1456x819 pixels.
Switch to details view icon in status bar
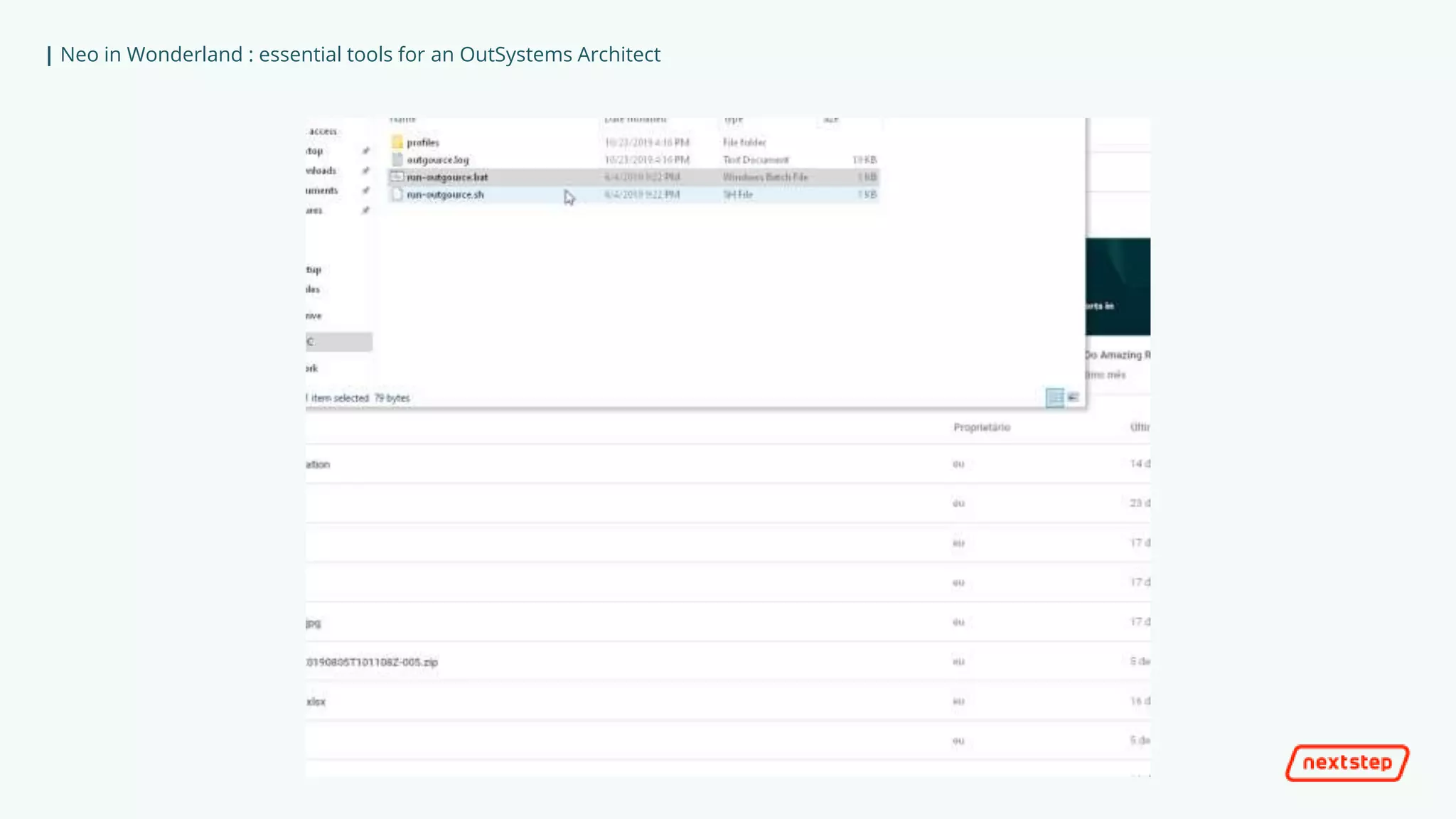tap(1054, 397)
